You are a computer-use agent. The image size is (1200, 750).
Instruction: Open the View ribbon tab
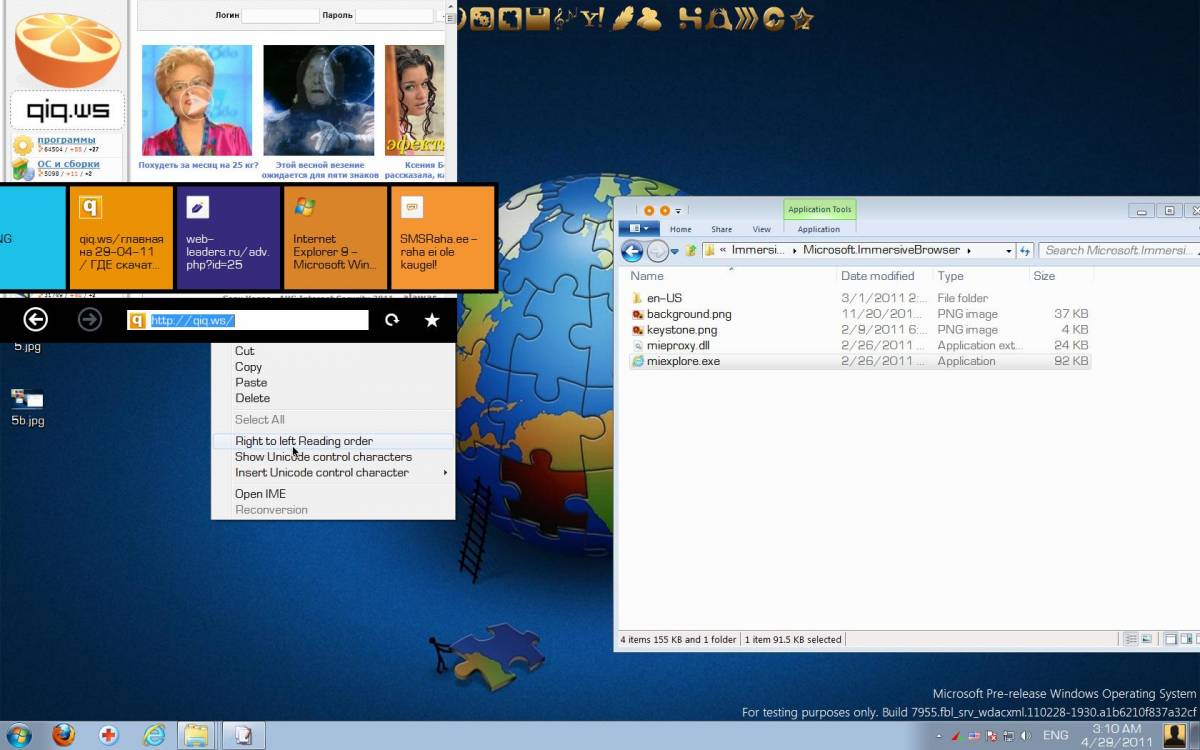(x=762, y=229)
